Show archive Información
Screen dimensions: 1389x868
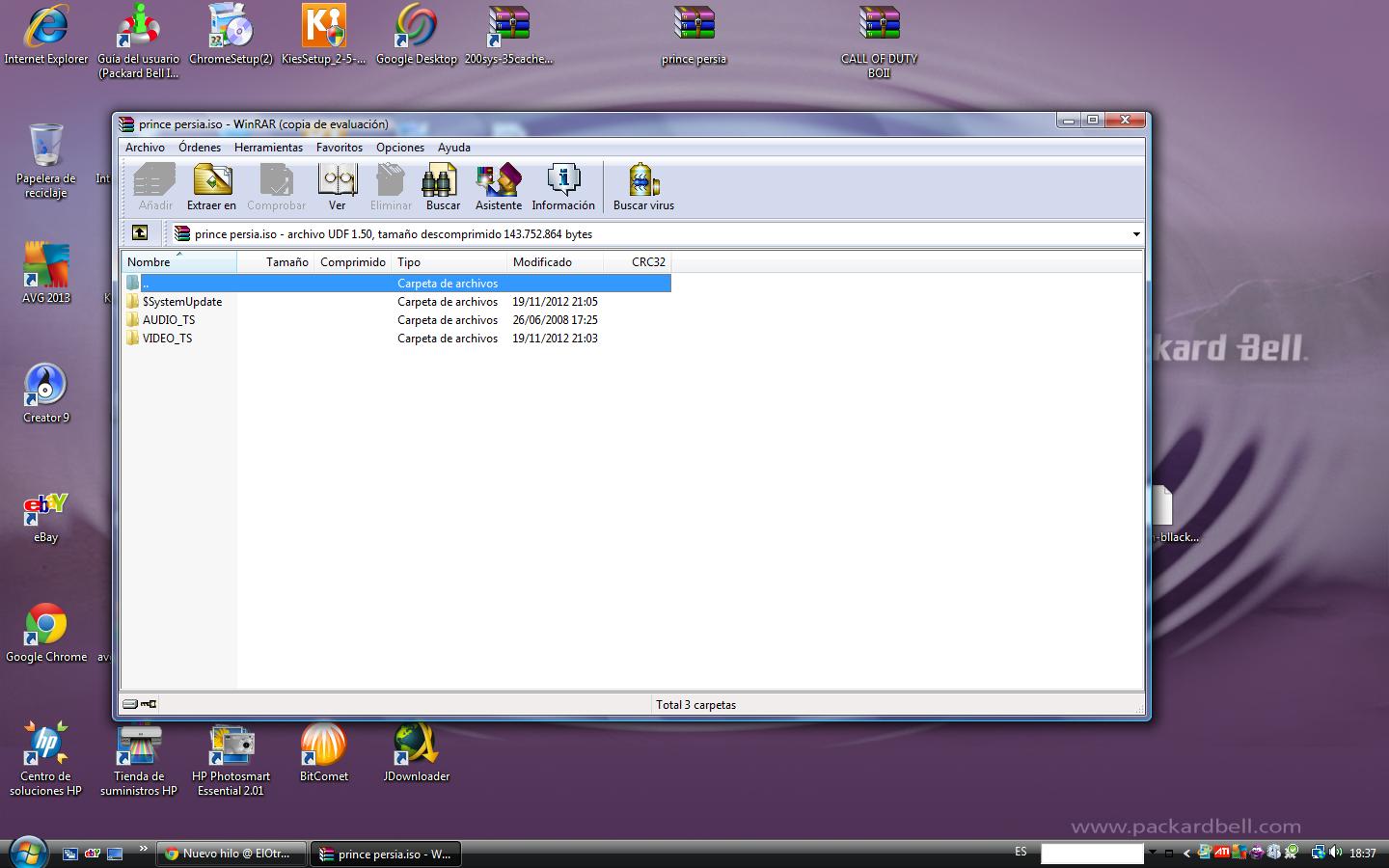click(x=563, y=186)
